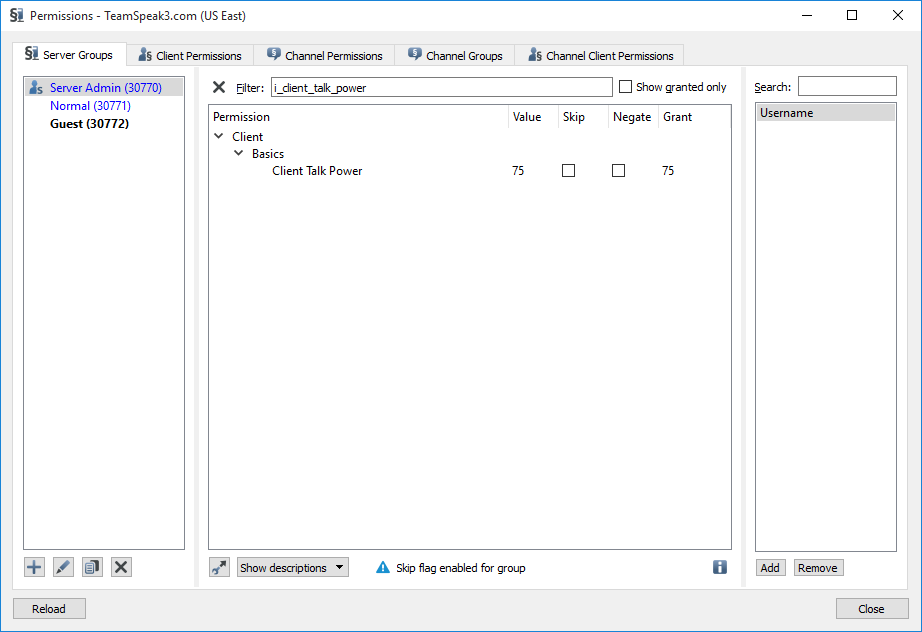This screenshot has width=922, height=632.
Task: Switch to the Client Permissions tab
Action: 190,56
